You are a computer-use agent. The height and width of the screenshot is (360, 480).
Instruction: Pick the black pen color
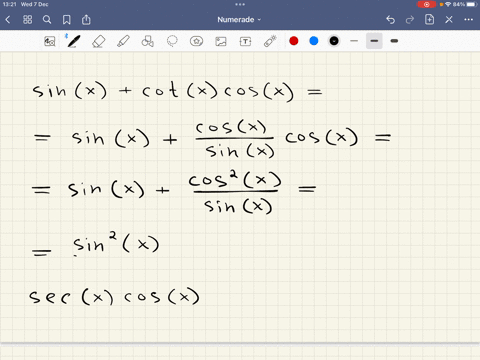(334, 41)
